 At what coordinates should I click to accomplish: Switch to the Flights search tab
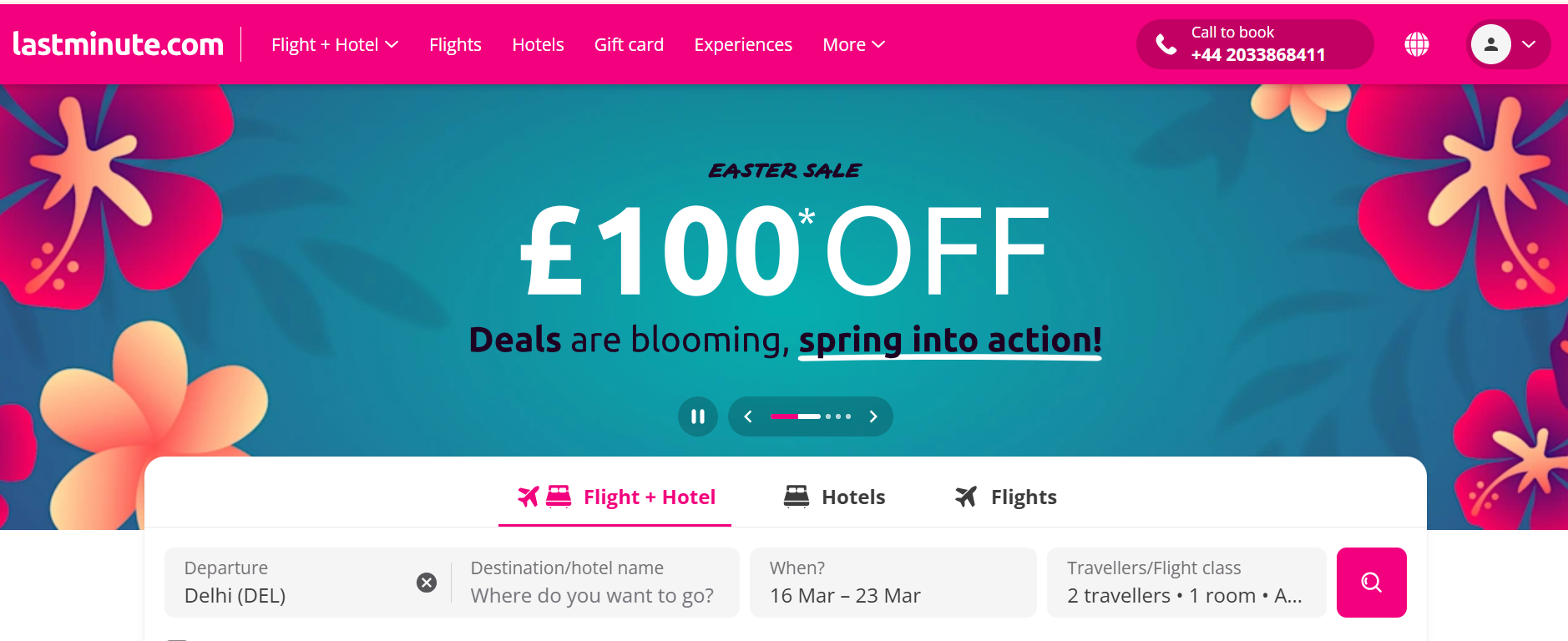click(1006, 497)
